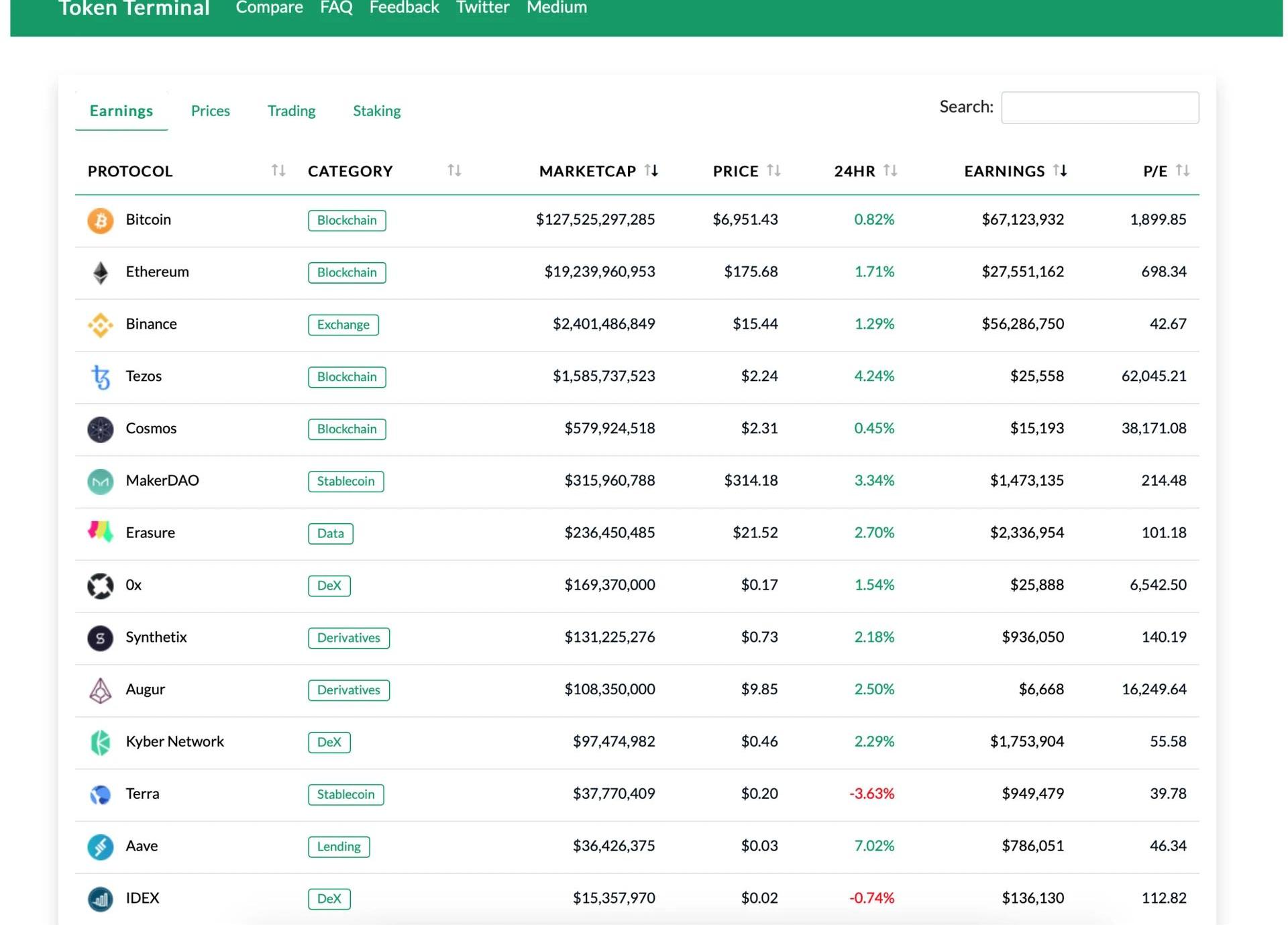Screen dimensions: 1288x925
Task: Open the Trading tab
Action: 291,111
